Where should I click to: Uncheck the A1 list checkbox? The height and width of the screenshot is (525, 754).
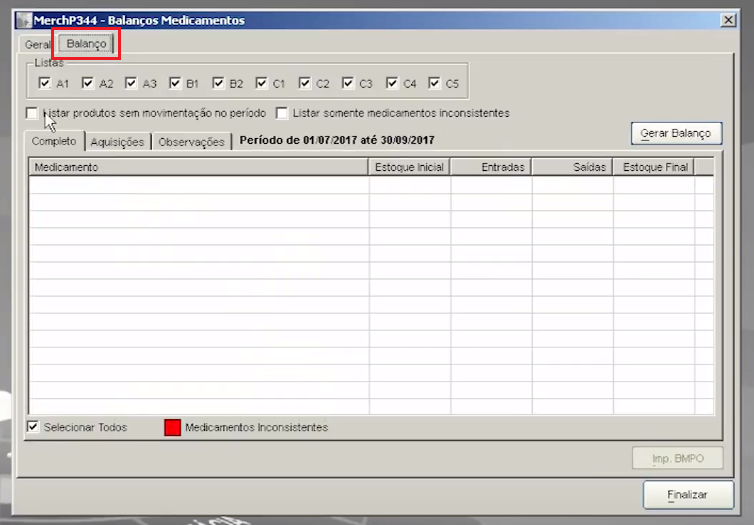pyautogui.click(x=44, y=84)
